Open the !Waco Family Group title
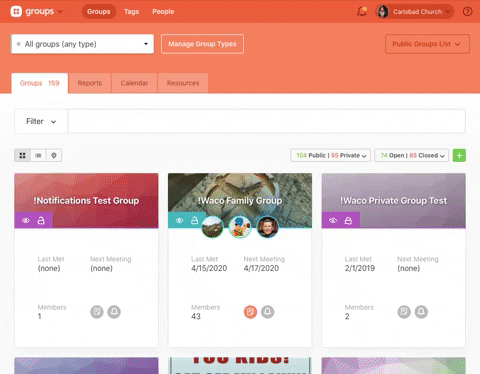The image size is (480, 374). click(x=240, y=201)
